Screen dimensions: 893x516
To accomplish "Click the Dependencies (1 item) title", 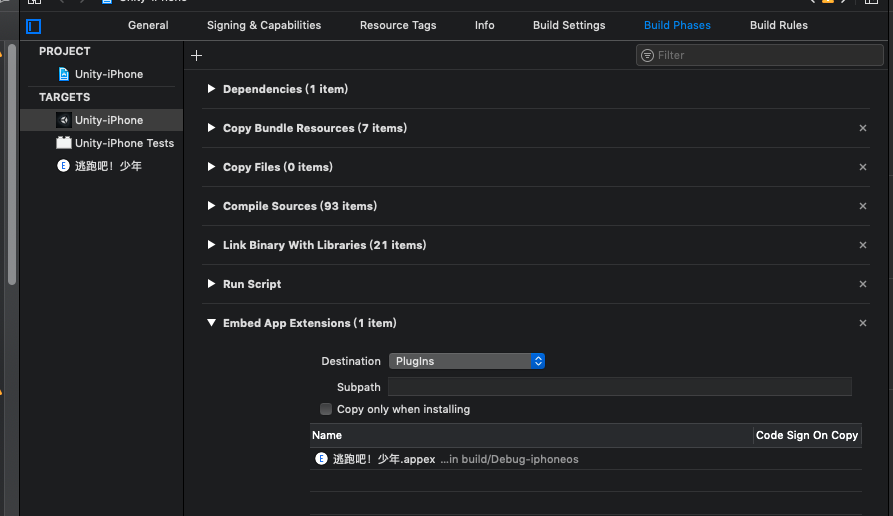I will (285, 89).
